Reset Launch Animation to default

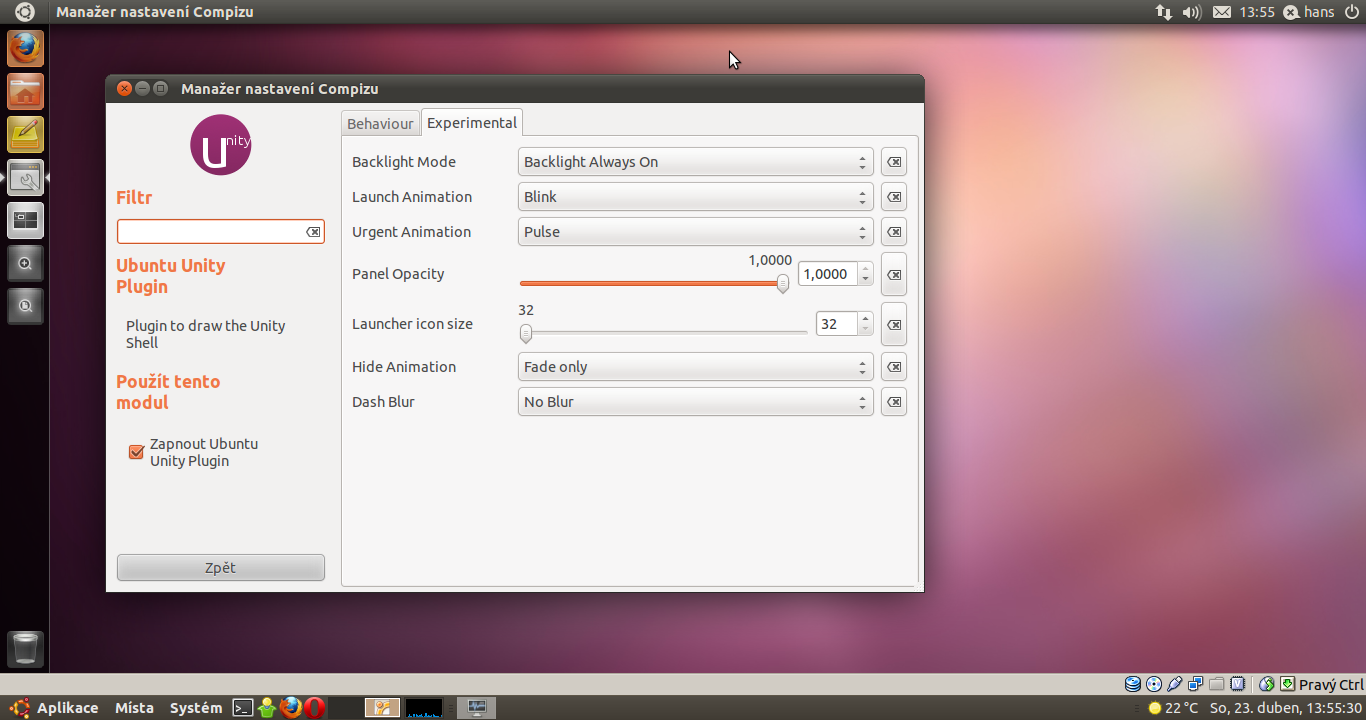[x=894, y=197]
